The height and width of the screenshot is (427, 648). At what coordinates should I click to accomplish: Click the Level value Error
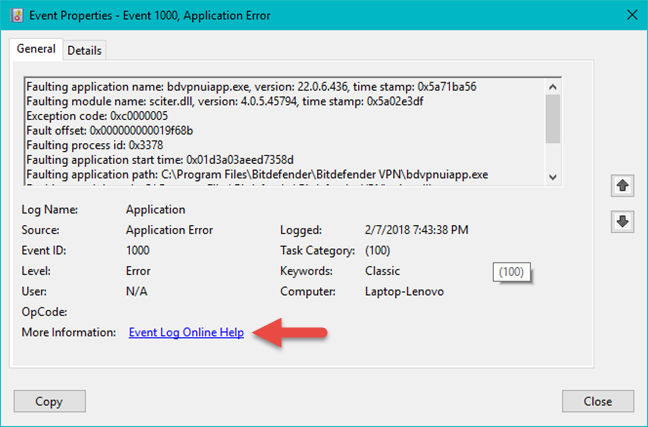(x=138, y=271)
